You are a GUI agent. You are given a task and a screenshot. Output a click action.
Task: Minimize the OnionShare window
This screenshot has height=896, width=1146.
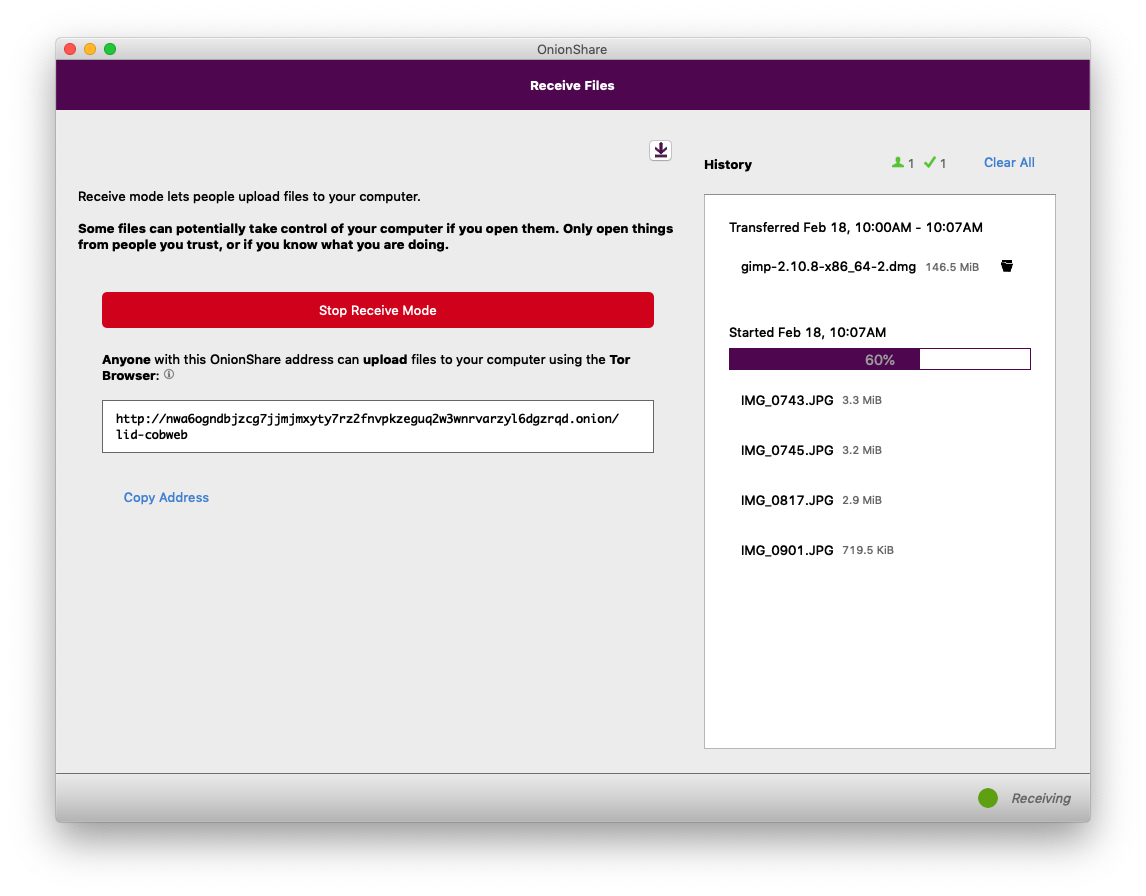(90, 49)
